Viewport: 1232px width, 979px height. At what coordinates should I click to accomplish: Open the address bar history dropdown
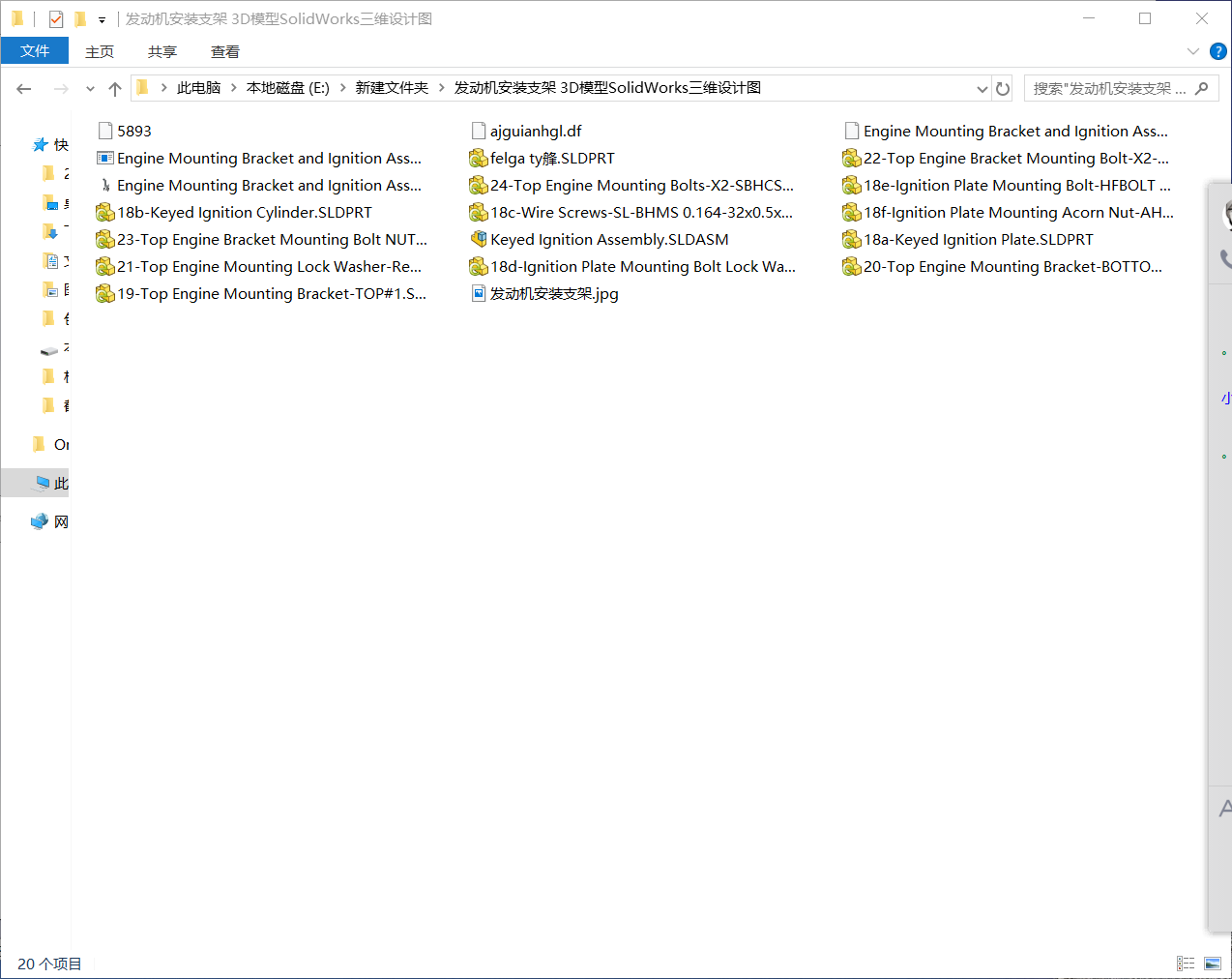(982, 89)
